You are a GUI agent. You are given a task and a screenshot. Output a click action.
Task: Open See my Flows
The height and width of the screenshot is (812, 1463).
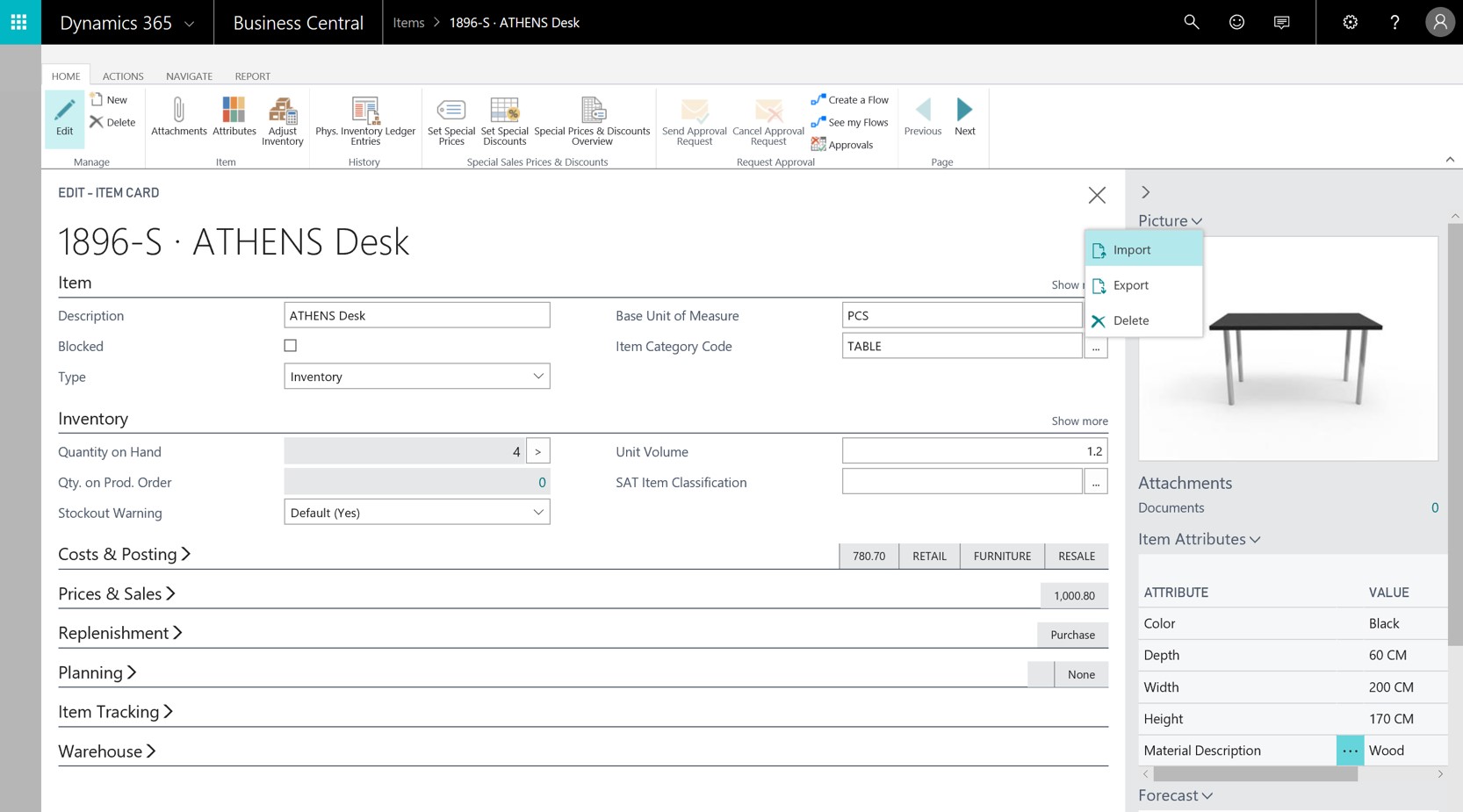click(x=850, y=122)
